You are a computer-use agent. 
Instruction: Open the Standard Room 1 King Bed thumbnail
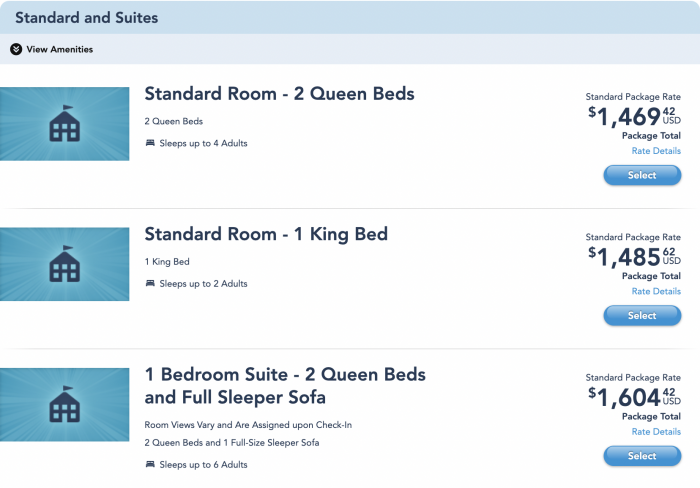tap(65, 264)
